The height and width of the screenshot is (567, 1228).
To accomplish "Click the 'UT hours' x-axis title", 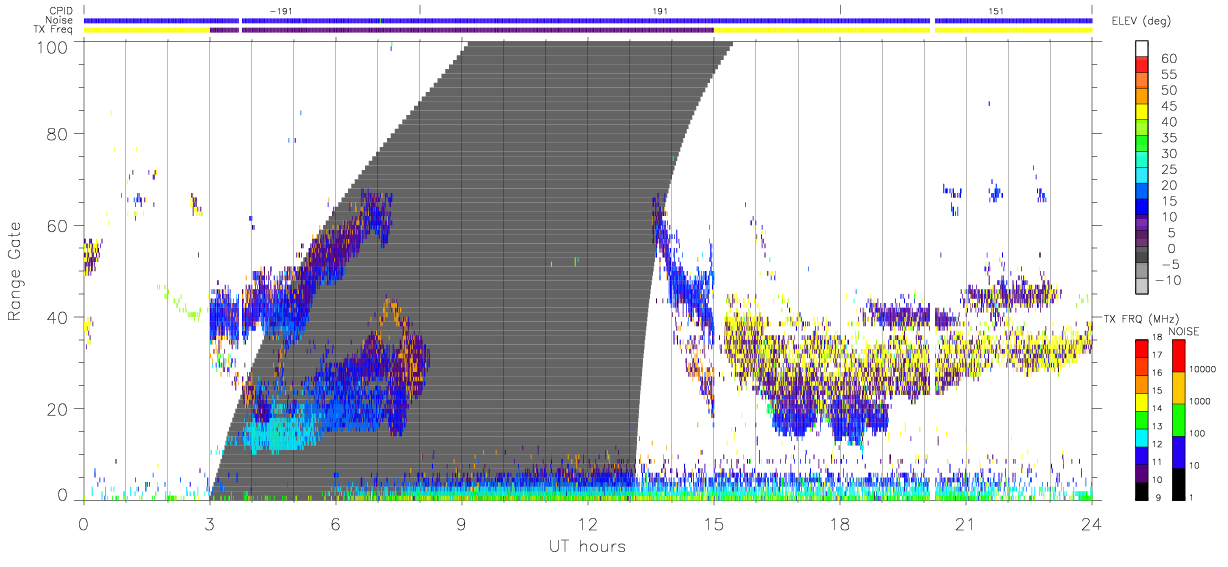I will point(586,546).
